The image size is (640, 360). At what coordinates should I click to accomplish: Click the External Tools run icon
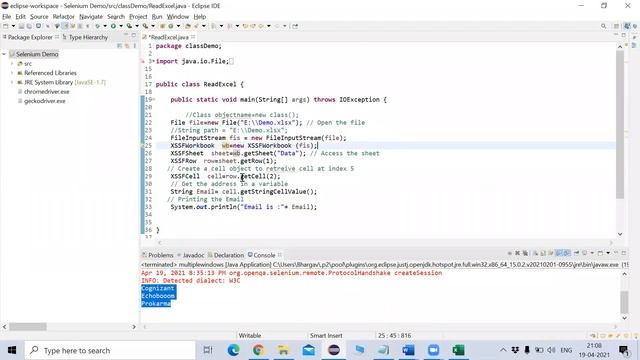(145, 26)
